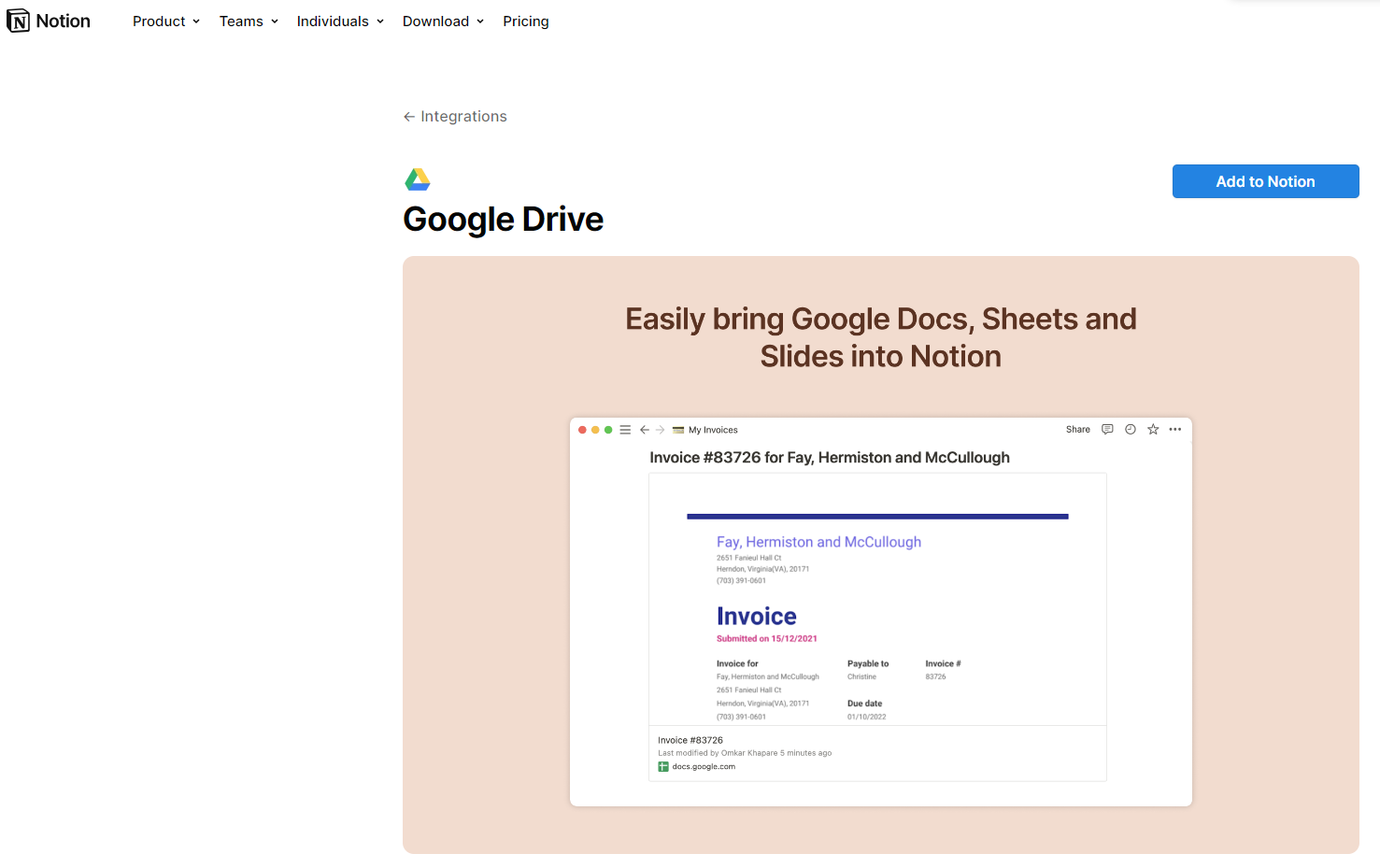Click the "Invoice #83726" caption below document
This screenshot has width=1380, height=868.
pyautogui.click(x=690, y=740)
